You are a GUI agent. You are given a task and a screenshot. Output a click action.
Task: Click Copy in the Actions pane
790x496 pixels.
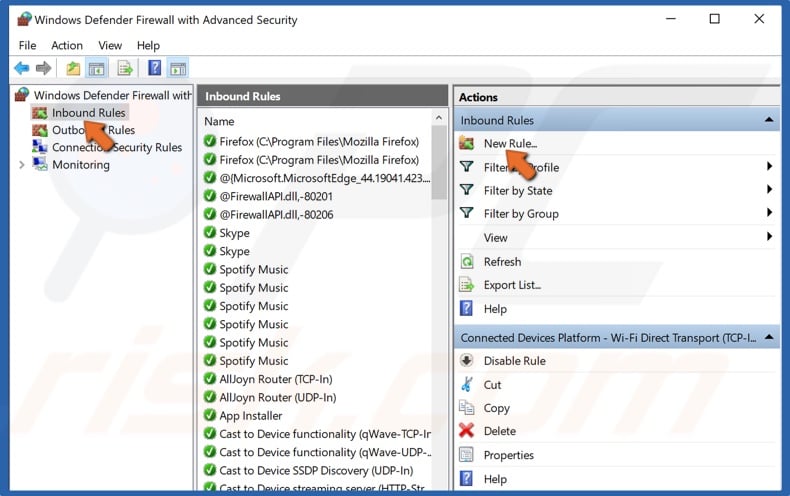pos(496,408)
